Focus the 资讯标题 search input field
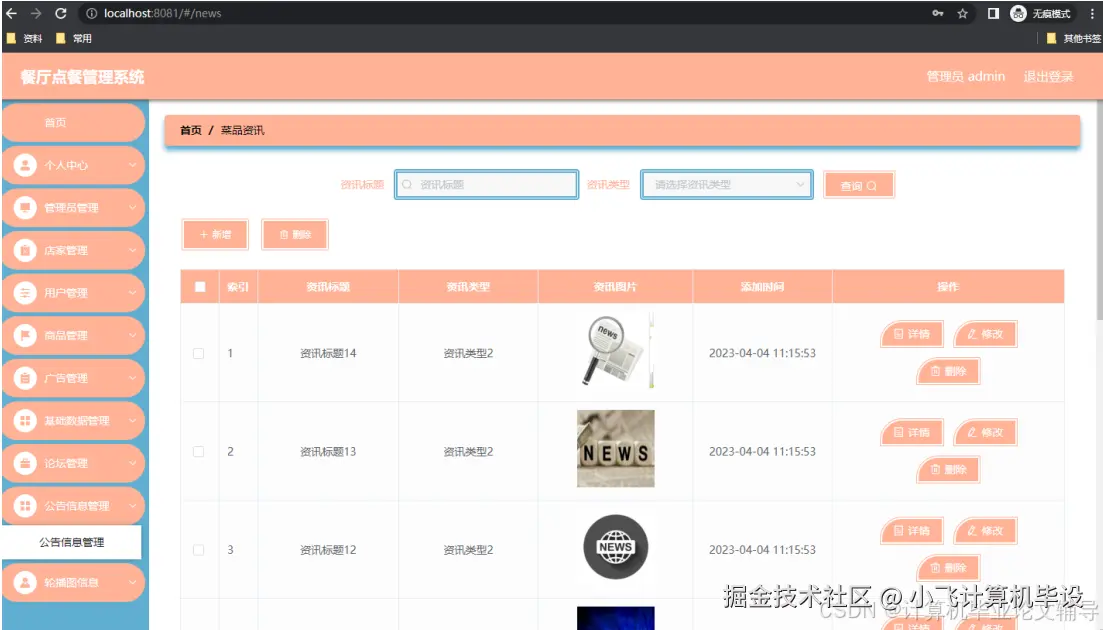 (x=487, y=185)
